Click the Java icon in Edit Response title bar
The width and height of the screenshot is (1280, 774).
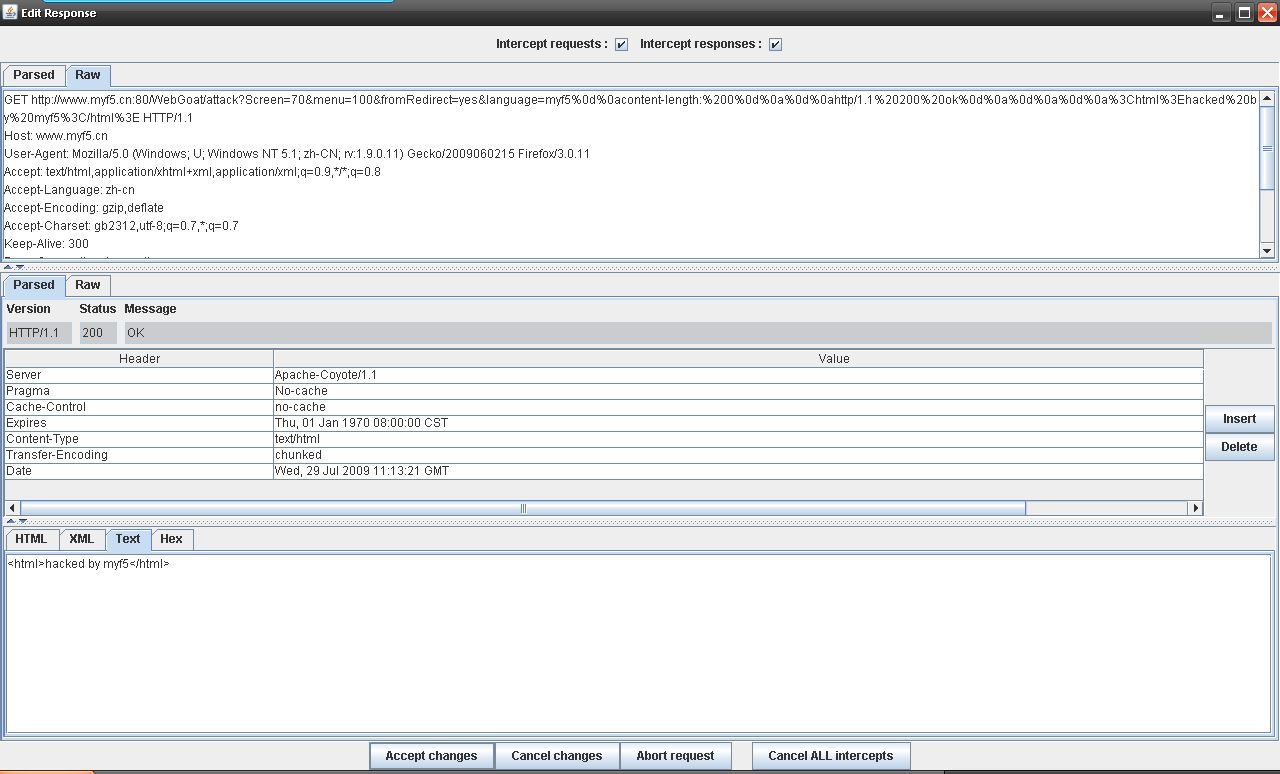pyautogui.click(x=11, y=13)
